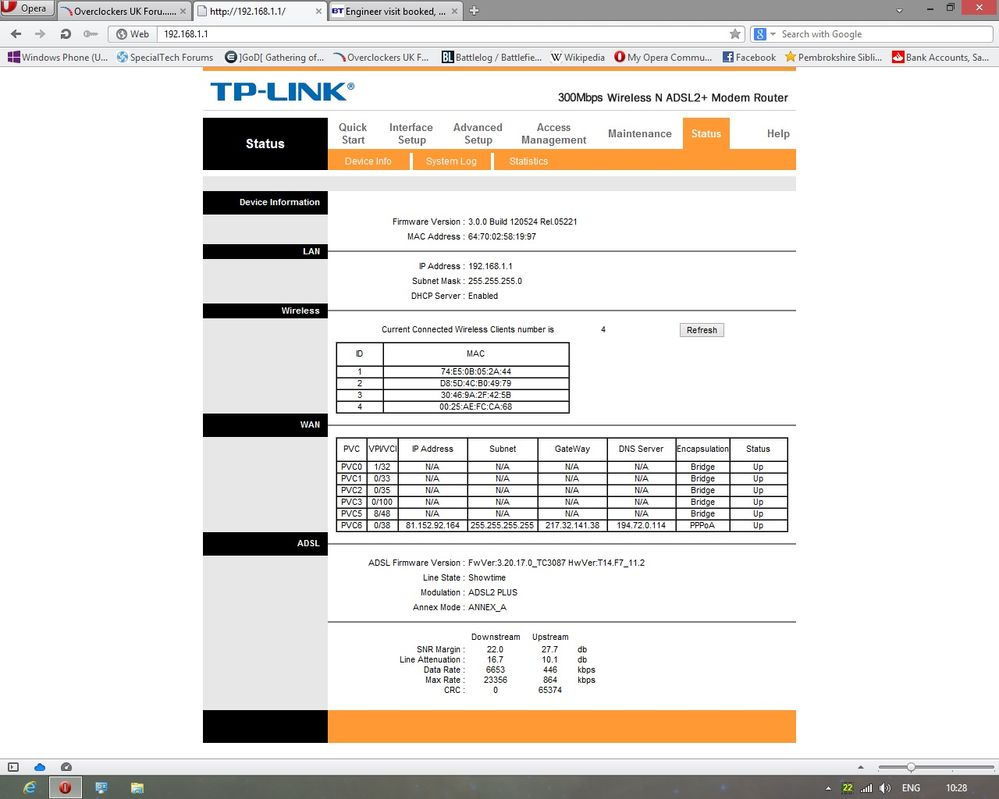Click MAC address 74:E5:0B:05:2A:44
The height and width of the screenshot is (799, 999).
(475, 371)
